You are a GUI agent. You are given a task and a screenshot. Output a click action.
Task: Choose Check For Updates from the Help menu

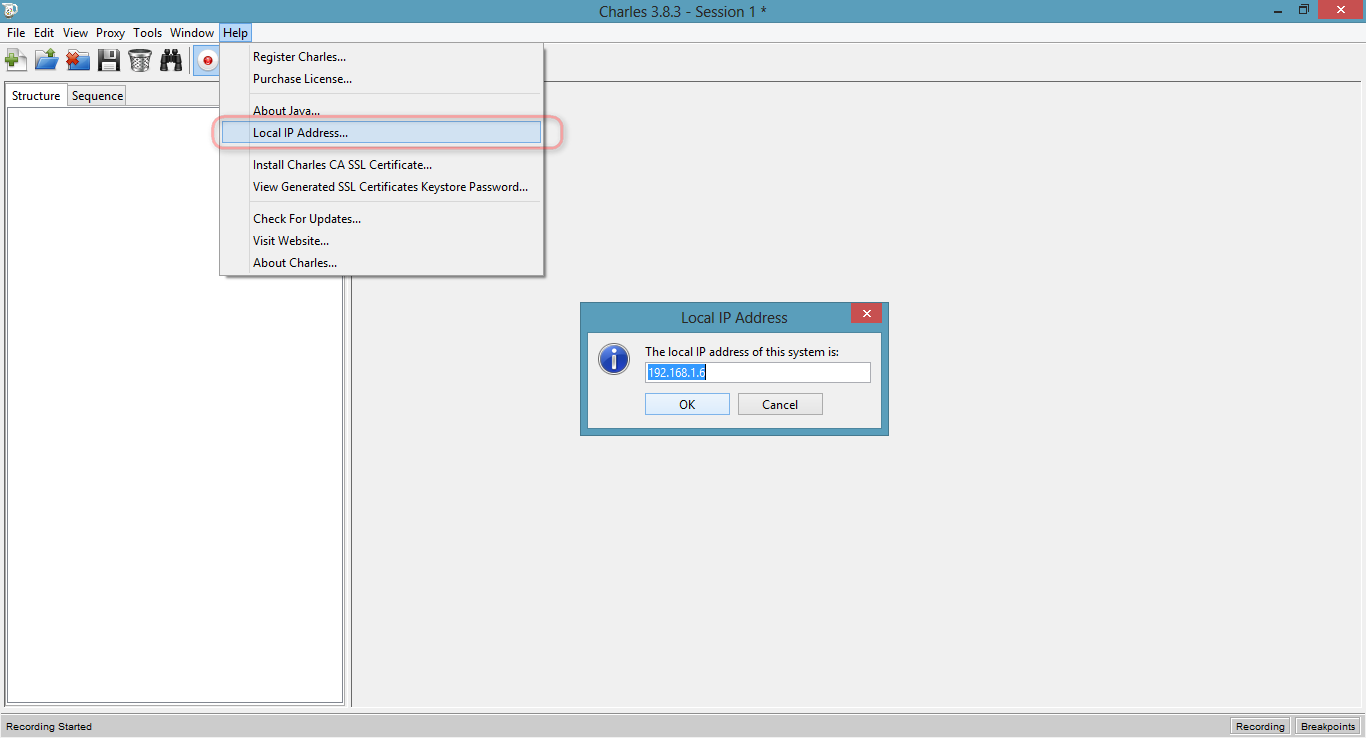[x=307, y=218]
